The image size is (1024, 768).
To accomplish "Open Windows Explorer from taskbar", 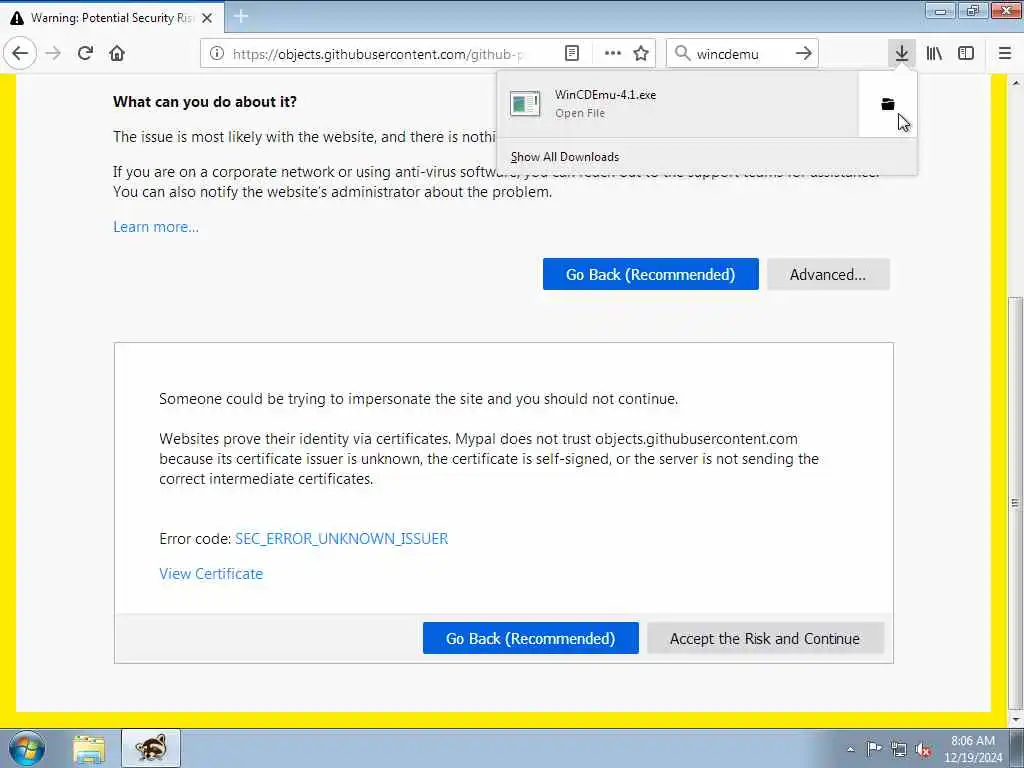I will [x=89, y=748].
